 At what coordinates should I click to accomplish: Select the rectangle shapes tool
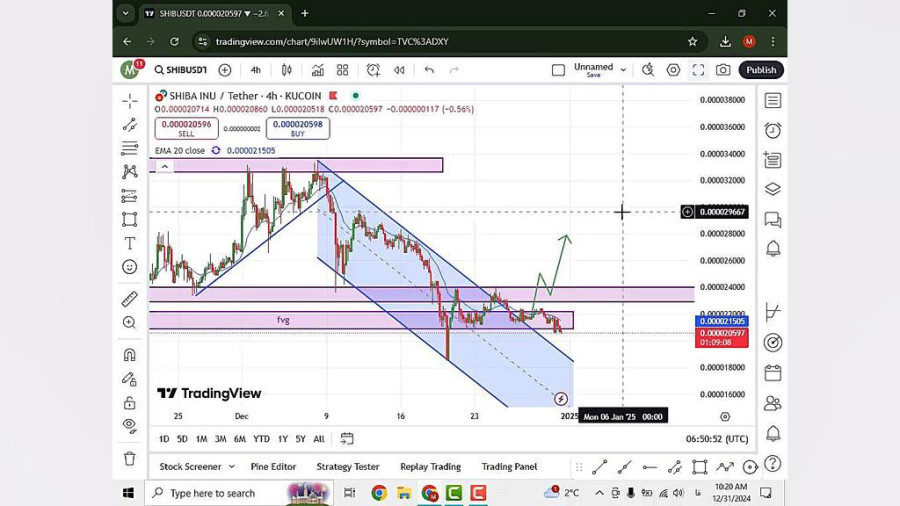130,219
